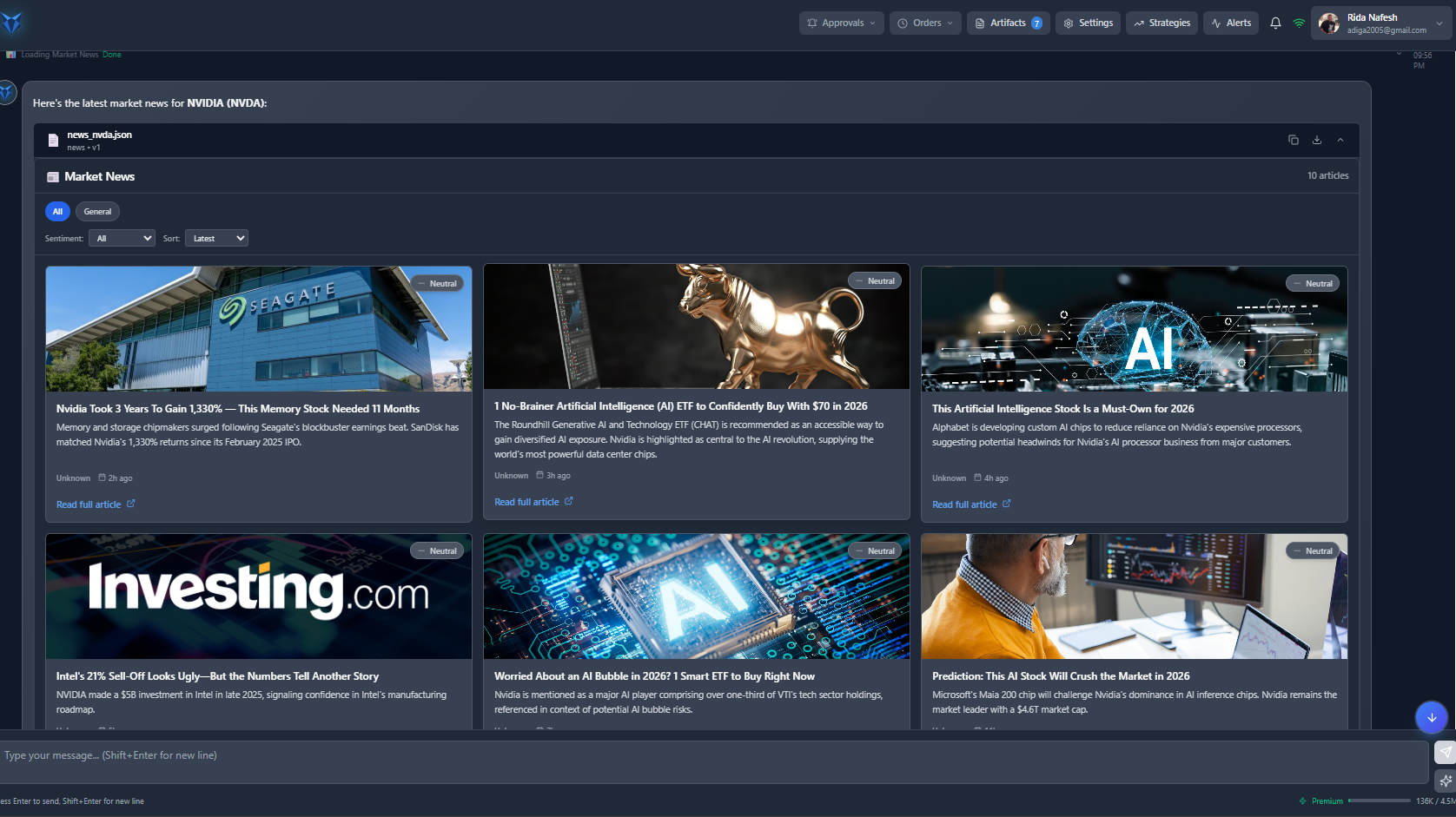Open the Sentiment dropdown
This screenshot has width=1456, height=817.
coord(122,238)
